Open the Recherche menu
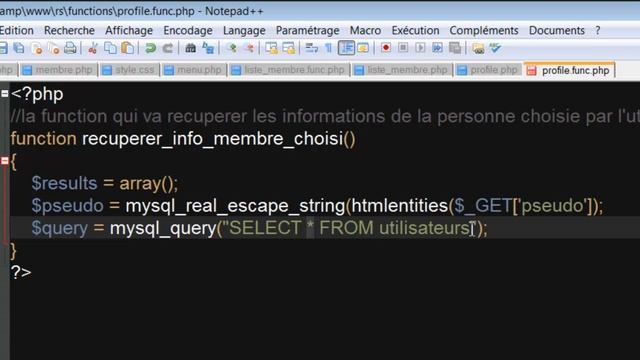 tap(69, 31)
